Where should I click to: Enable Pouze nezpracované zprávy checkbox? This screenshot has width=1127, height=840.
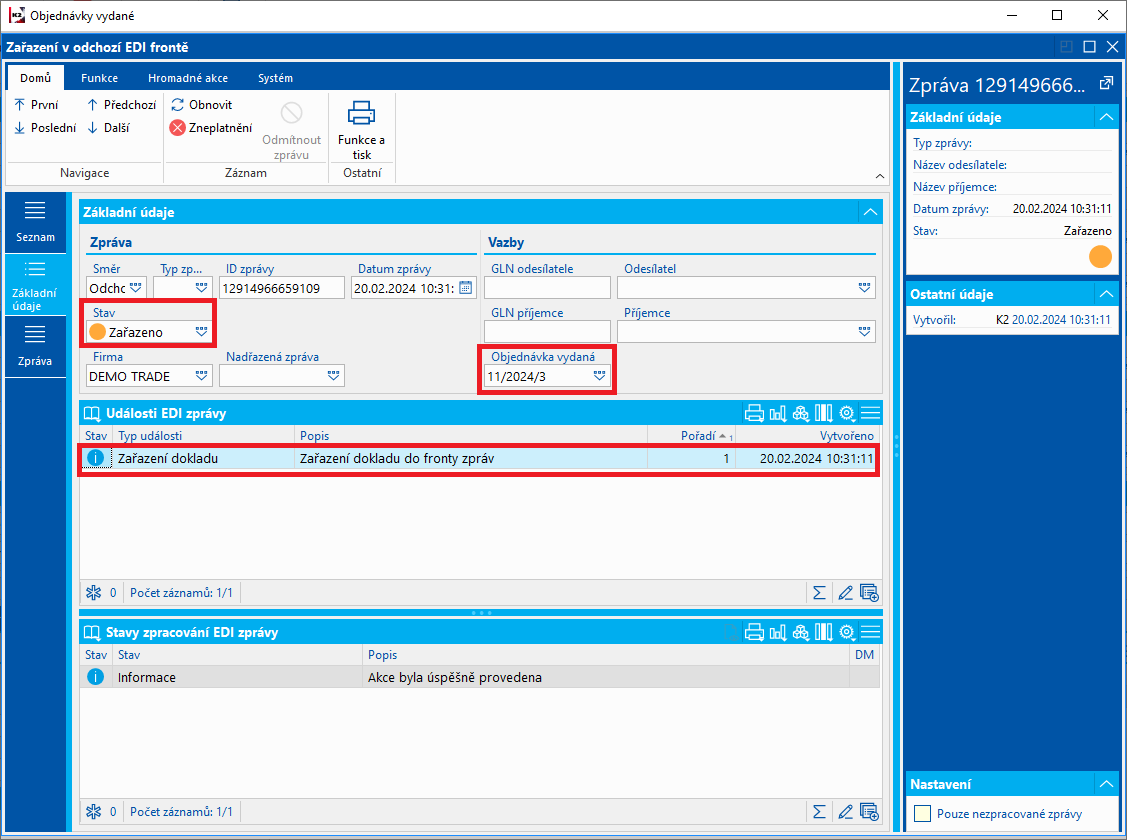[922, 814]
